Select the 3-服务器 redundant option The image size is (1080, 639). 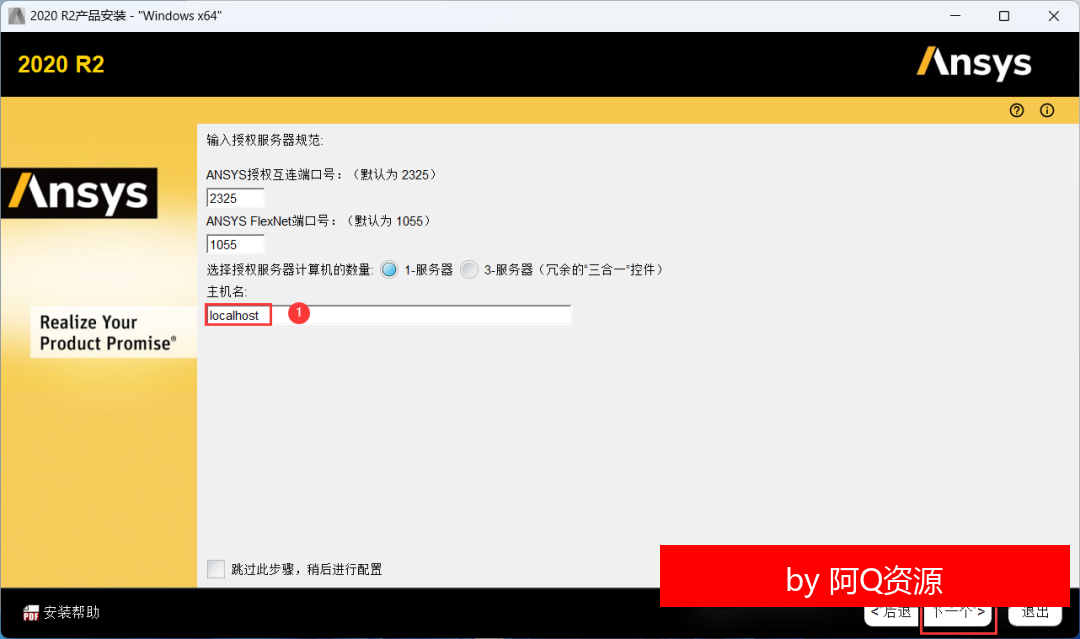(x=469, y=270)
